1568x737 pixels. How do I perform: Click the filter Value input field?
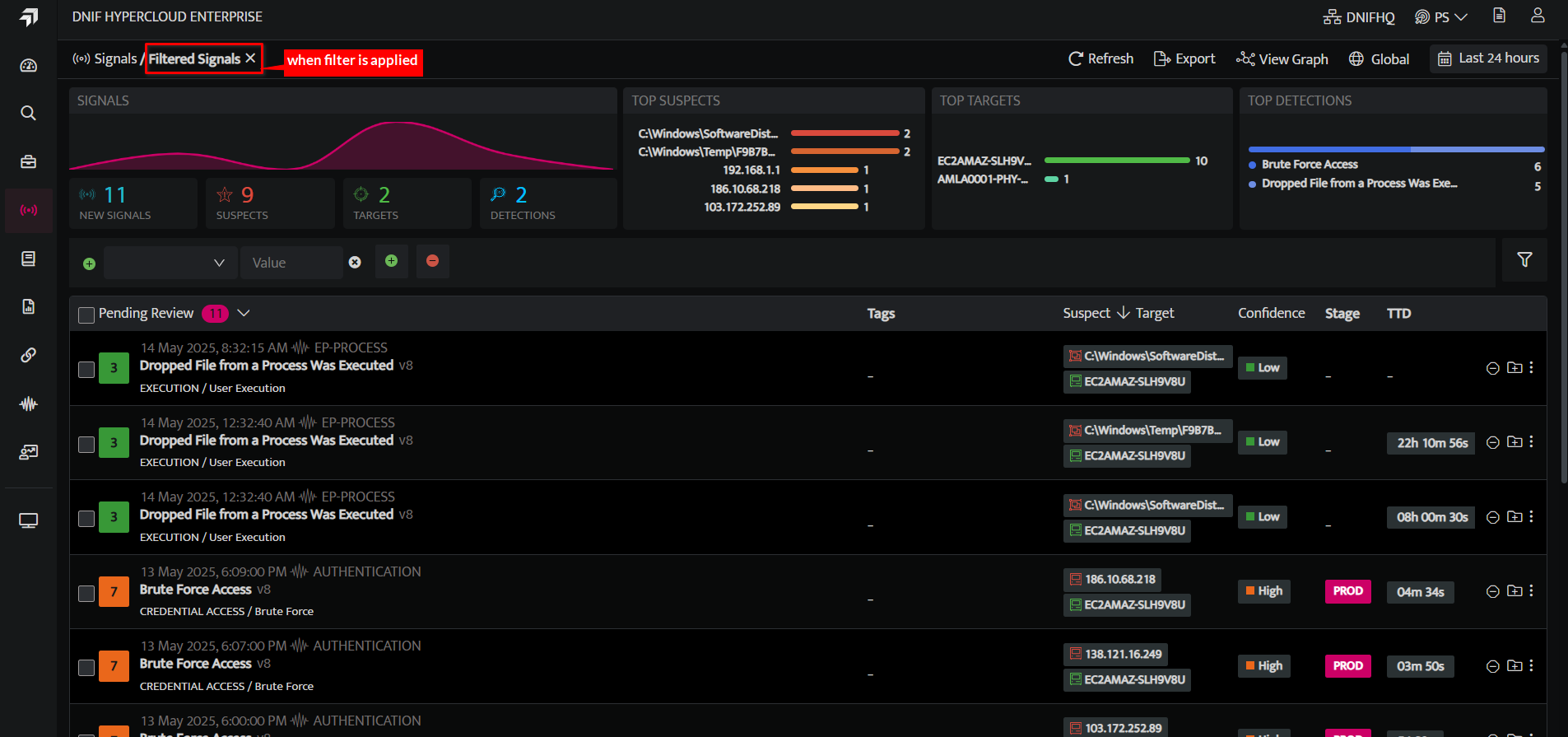click(291, 263)
